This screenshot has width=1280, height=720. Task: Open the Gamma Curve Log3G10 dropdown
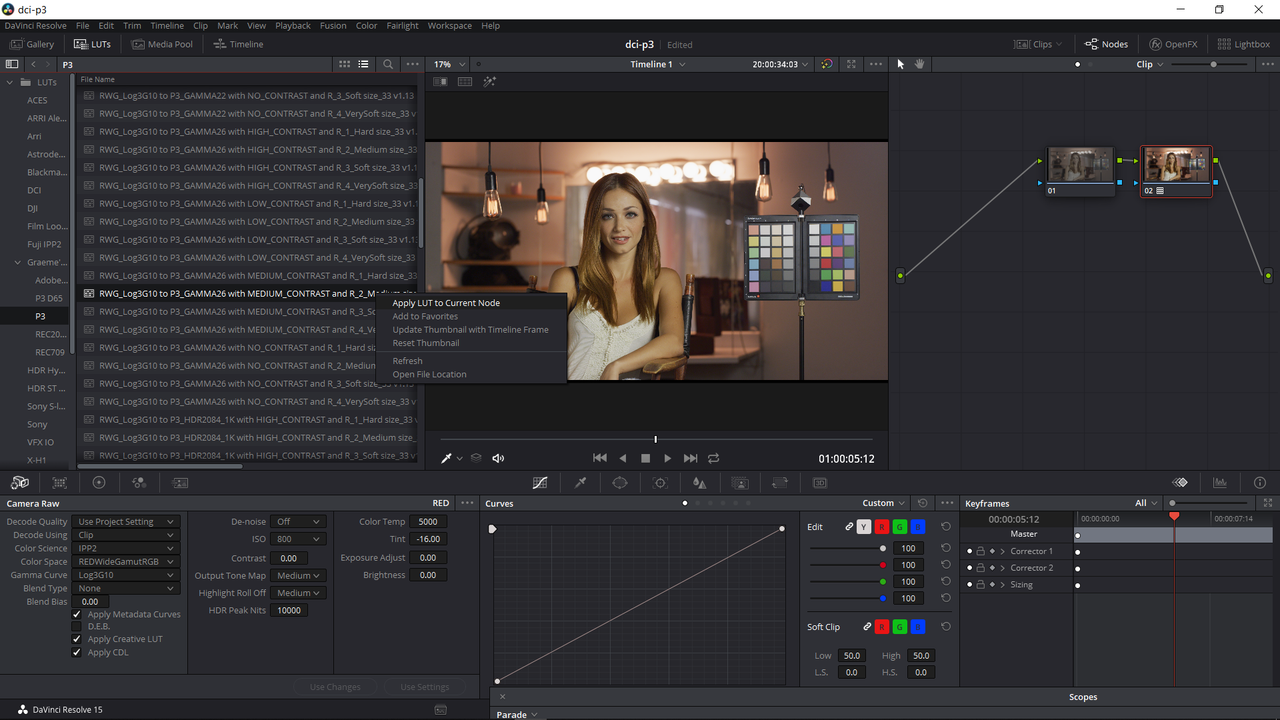click(x=124, y=575)
